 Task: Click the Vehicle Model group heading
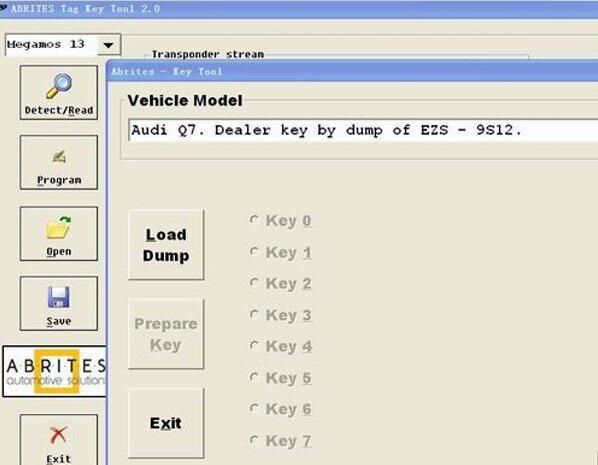pyautogui.click(x=185, y=101)
